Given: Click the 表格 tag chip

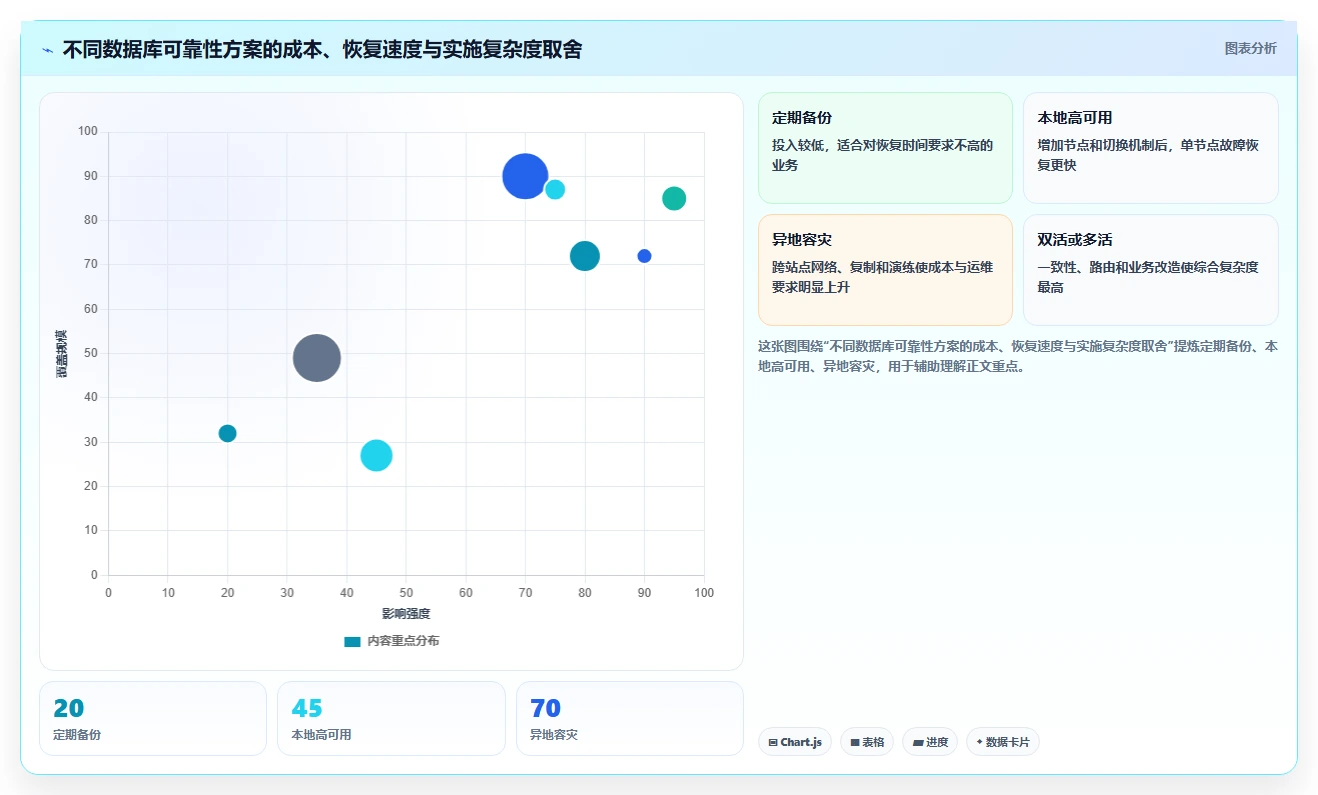Looking at the screenshot, I should tap(867, 742).
